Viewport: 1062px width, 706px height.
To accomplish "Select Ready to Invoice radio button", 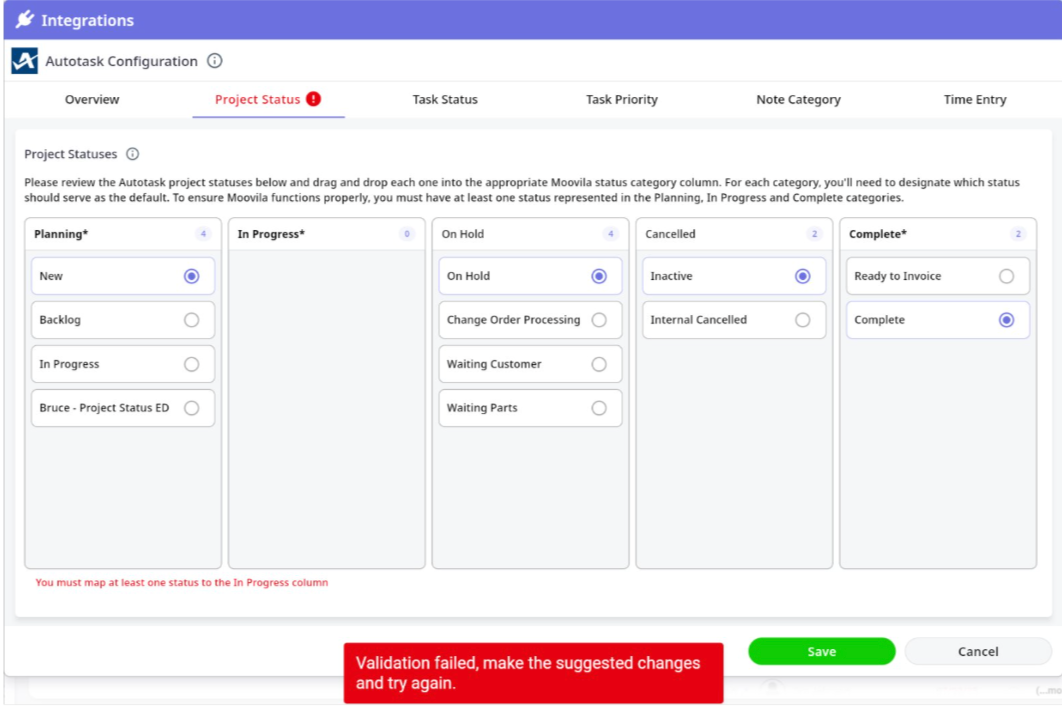I will tap(1006, 276).
